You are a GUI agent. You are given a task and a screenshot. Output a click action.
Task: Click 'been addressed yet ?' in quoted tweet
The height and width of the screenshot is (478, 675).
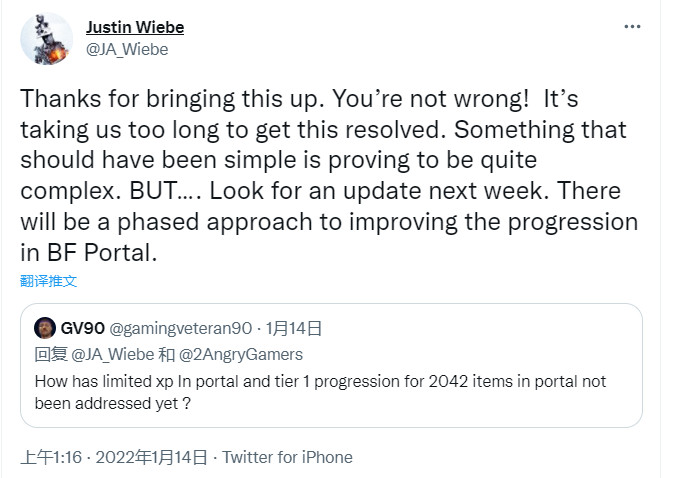(112, 405)
